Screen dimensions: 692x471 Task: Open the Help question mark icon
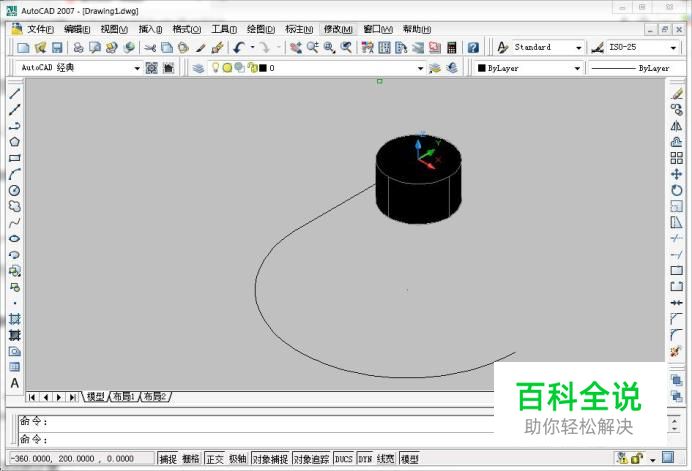(473, 47)
